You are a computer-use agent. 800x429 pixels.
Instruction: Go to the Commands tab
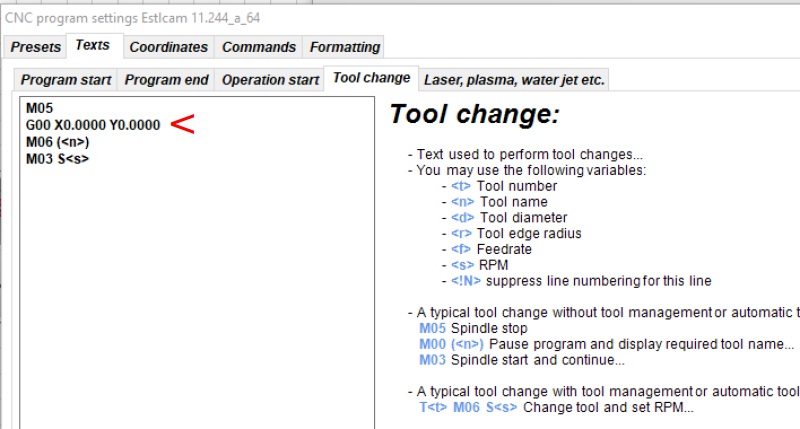259,47
